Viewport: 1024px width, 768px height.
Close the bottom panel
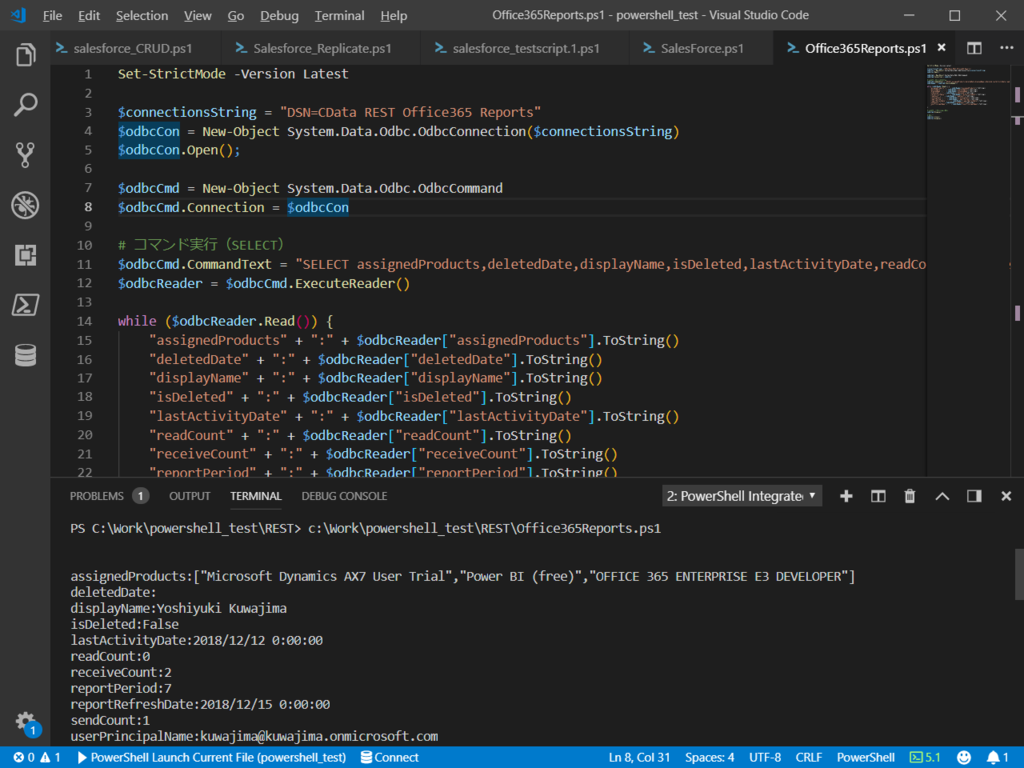[x=1006, y=496]
